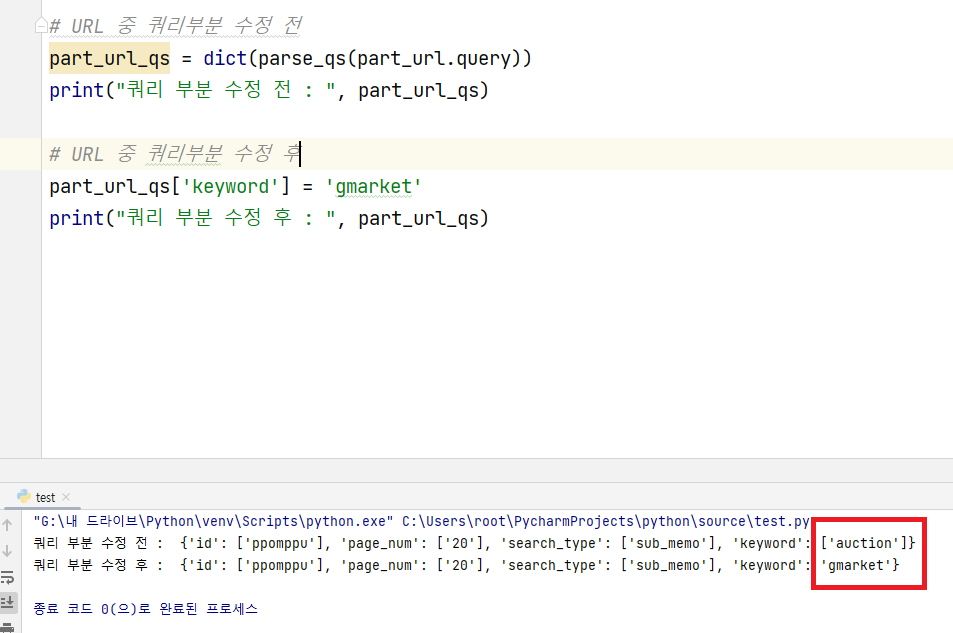Click the 'gmarket' string literal in the editor
The image size is (953, 633).
click(x=373, y=186)
